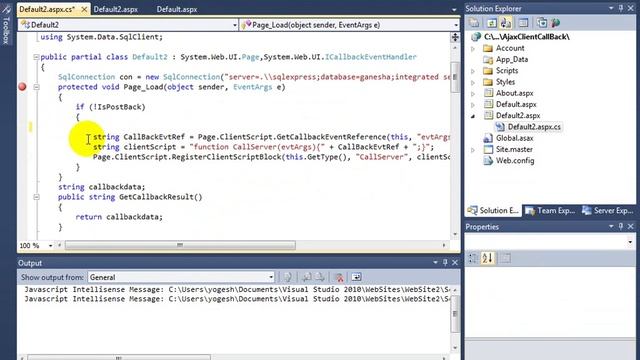Screen dimensions: 640x360
Task: Click the Find Message in Code icon
Action: pyautogui.click(x=288, y=277)
